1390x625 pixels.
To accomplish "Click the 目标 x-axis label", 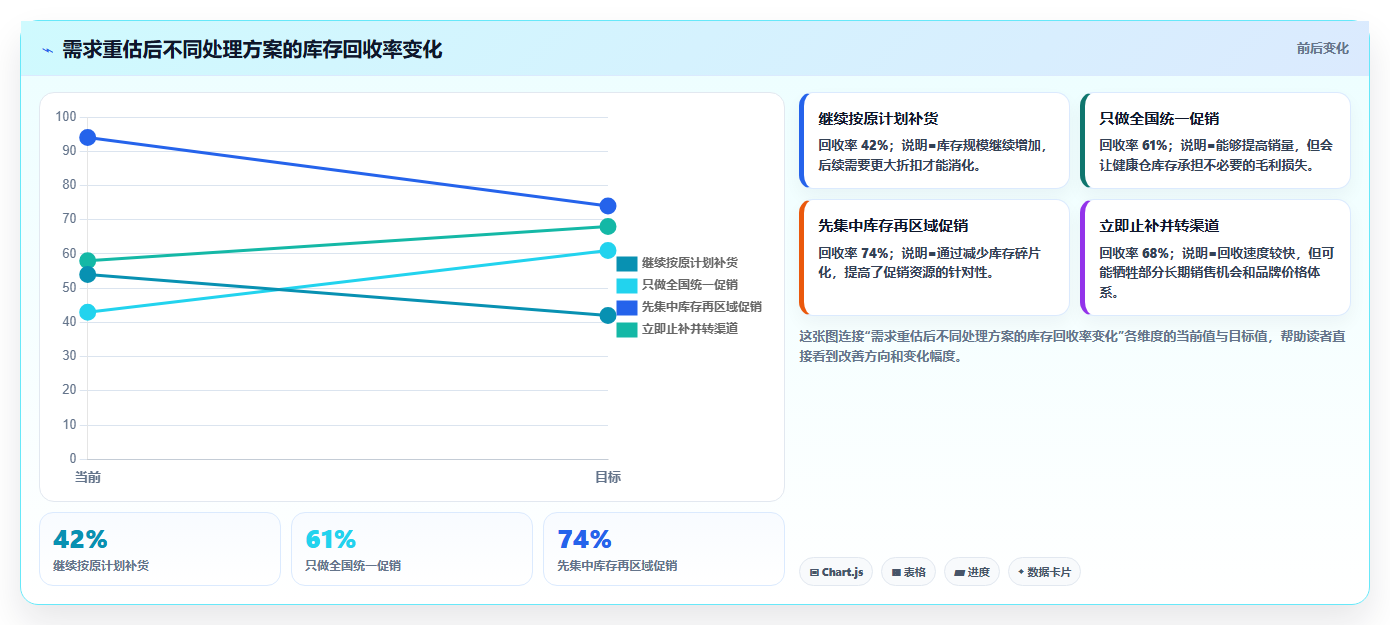I will tap(608, 478).
